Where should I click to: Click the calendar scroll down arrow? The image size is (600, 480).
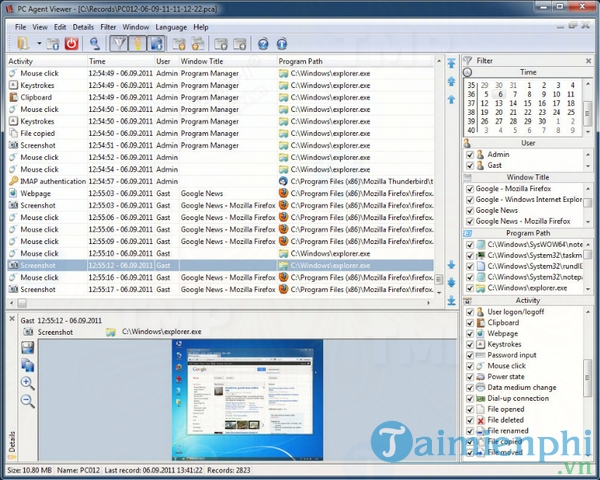588,132
